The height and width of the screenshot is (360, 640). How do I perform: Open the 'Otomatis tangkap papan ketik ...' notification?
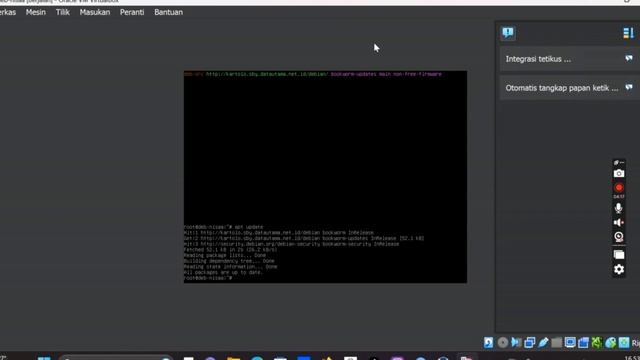coord(562,88)
